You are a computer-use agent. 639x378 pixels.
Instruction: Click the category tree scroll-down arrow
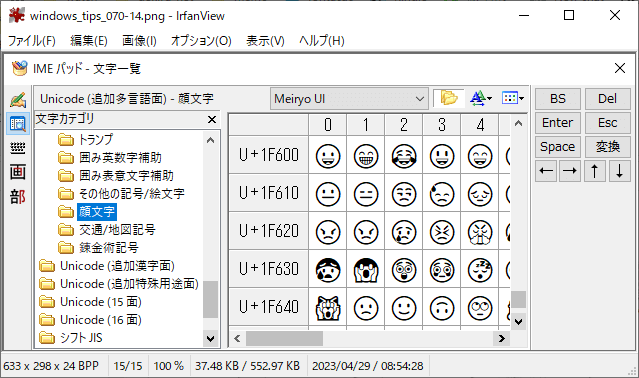pyautogui.click(x=210, y=338)
